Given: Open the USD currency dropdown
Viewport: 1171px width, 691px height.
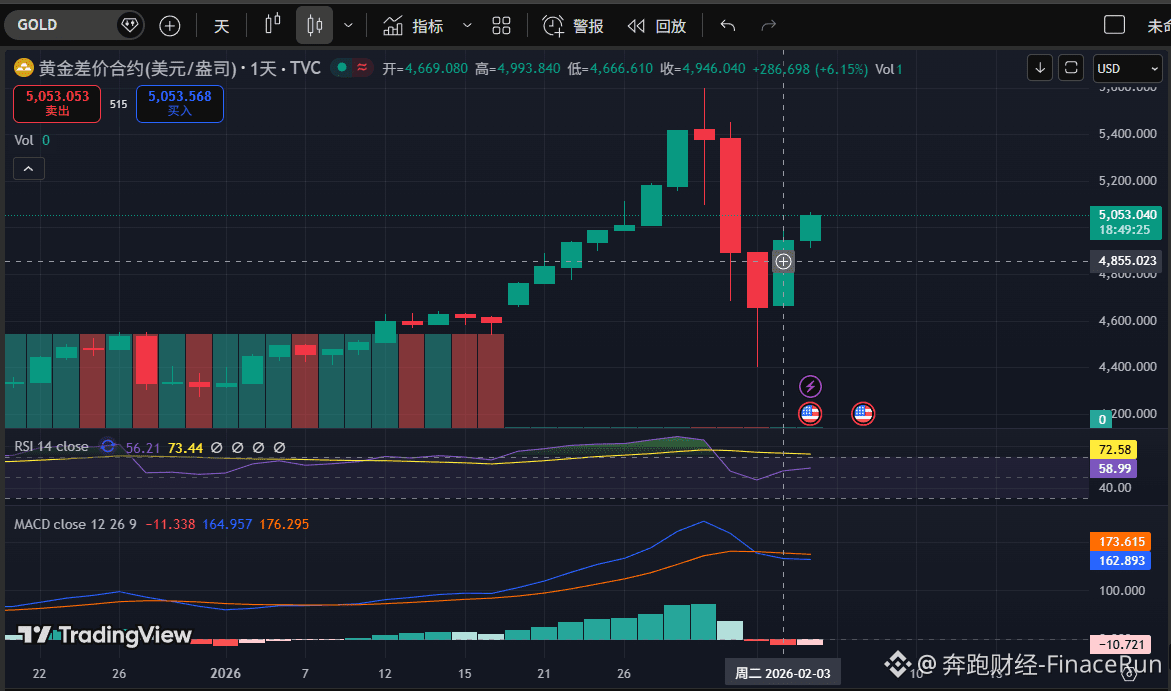Looking at the screenshot, I should click(x=1127, y=68).
